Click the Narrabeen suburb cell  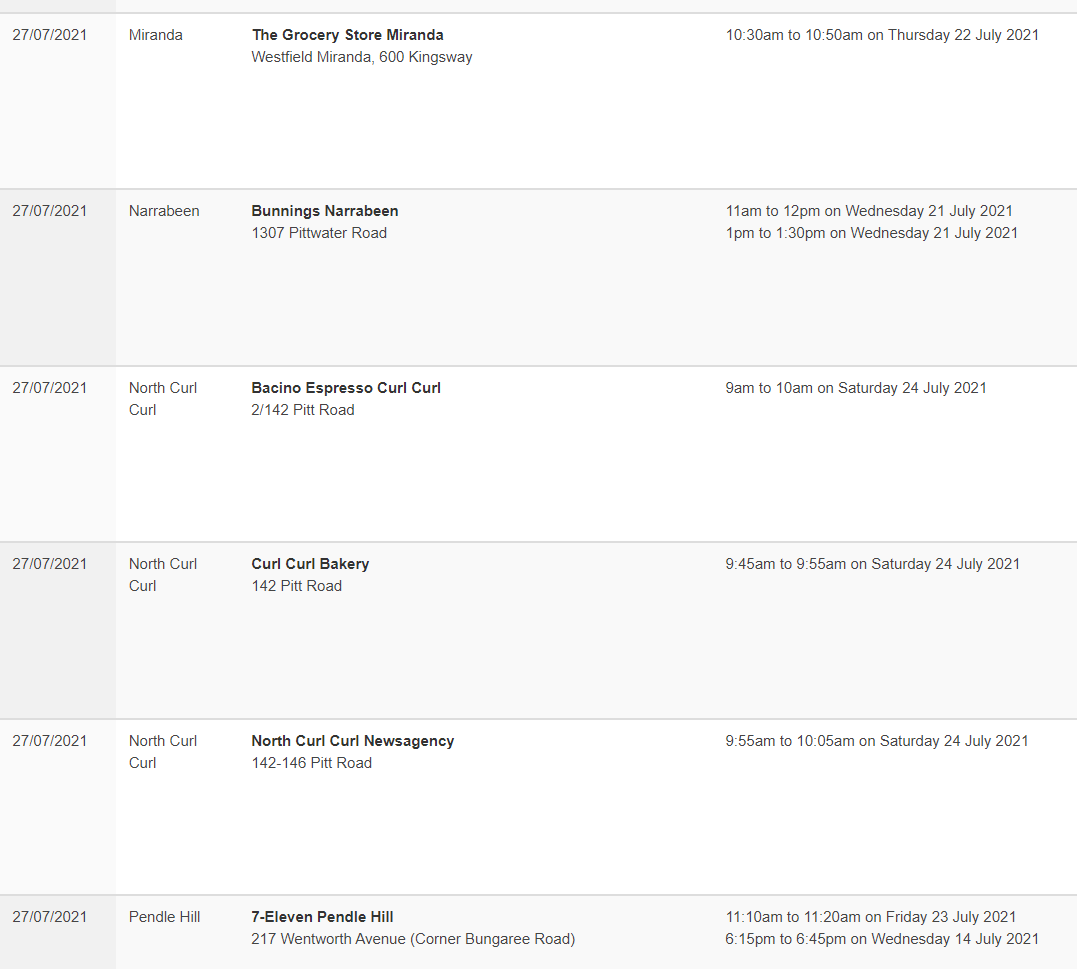[x=164, y=211]
